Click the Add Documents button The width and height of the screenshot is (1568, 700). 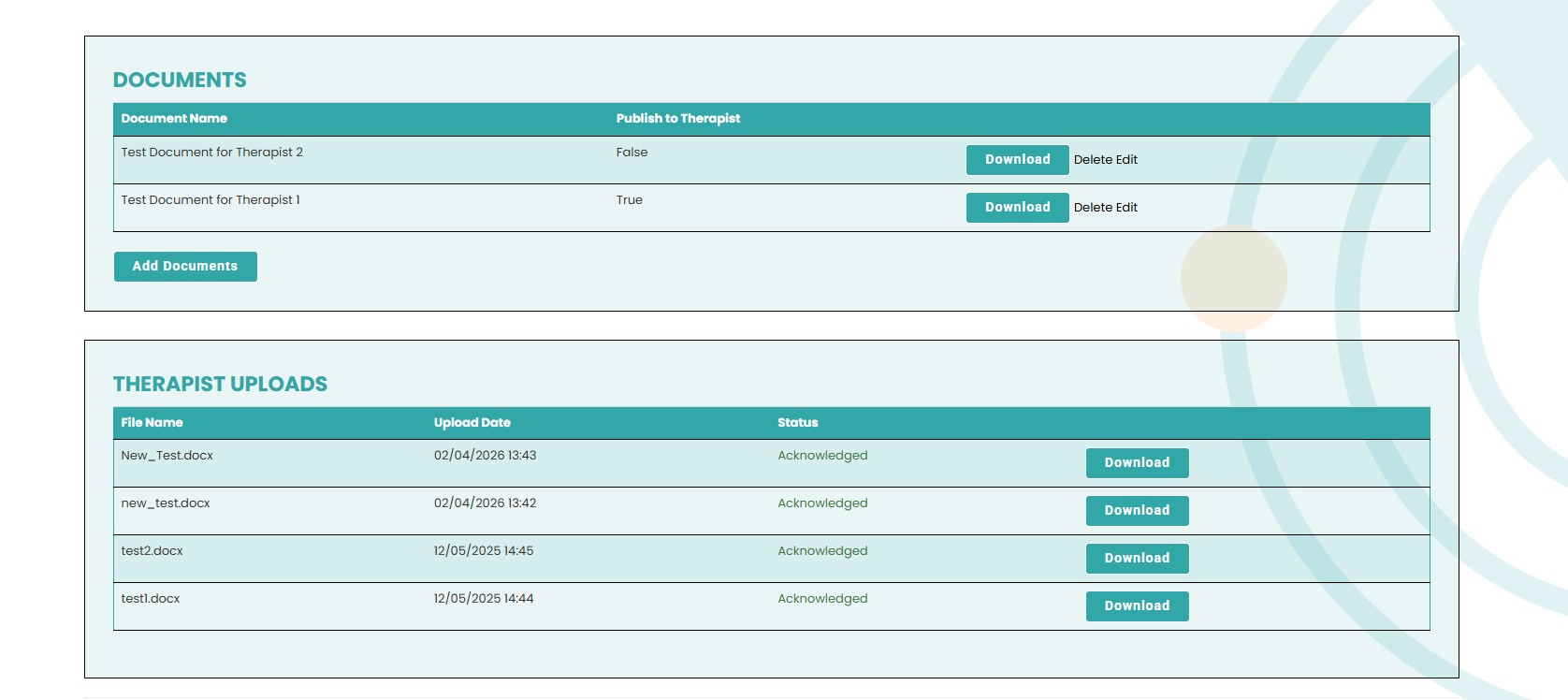coord(185,267)
